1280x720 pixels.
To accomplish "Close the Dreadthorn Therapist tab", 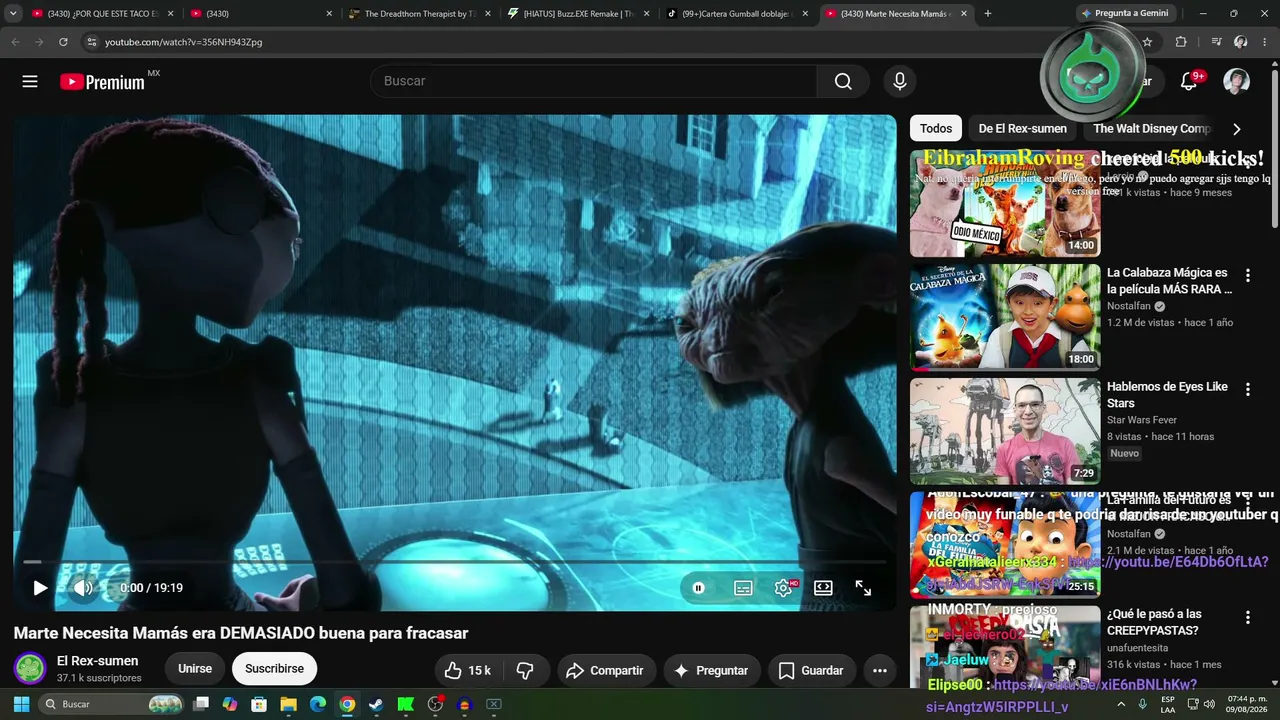I will 488,14.
